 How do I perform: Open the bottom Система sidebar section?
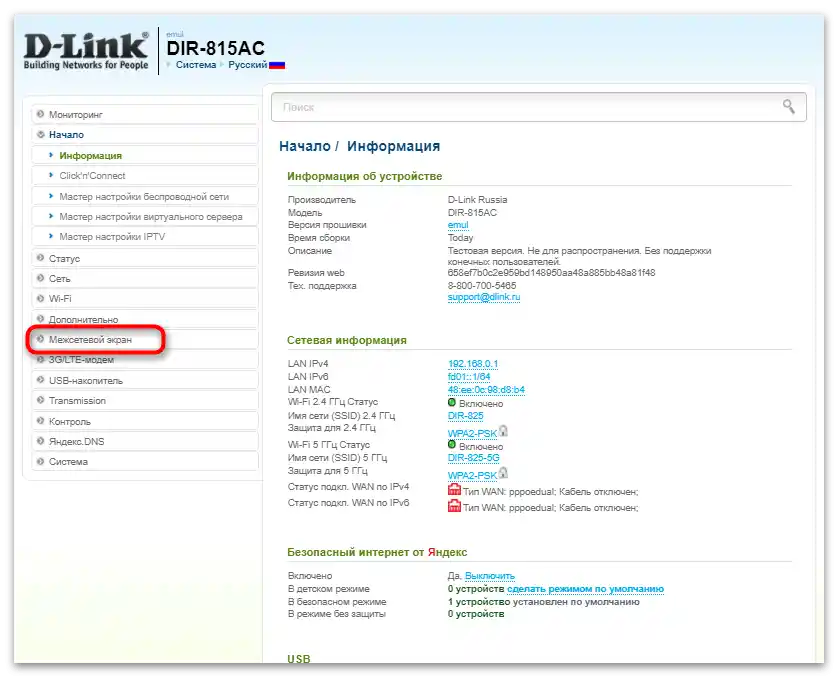[x=145, y=462]
